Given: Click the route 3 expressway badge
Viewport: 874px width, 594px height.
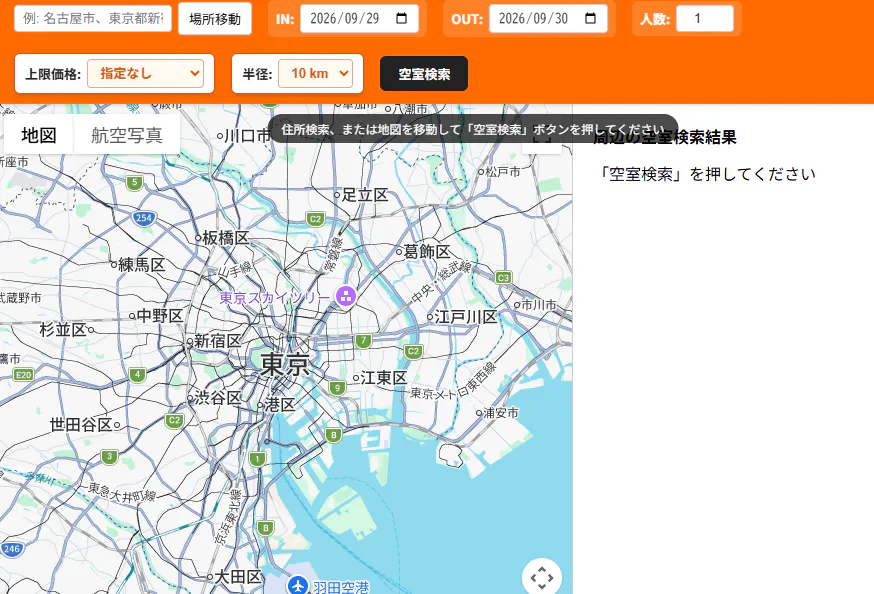Looking at the screenshot, I should [x=109, y=457].
